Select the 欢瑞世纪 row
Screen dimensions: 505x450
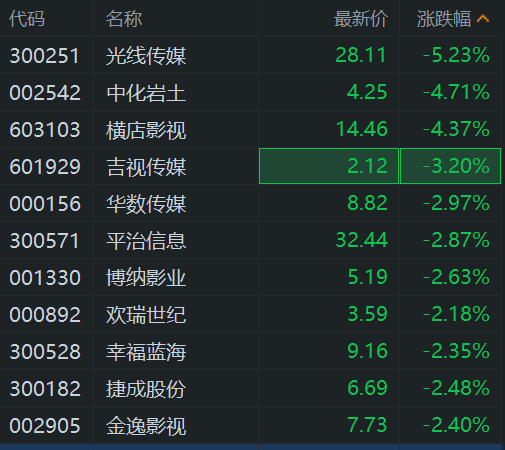pos(251,314)
